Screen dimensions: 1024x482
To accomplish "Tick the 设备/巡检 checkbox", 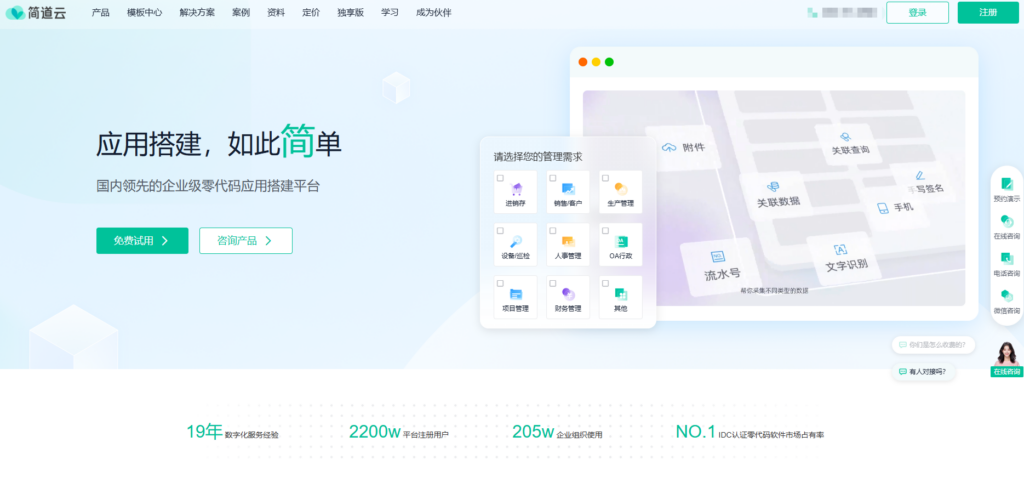I will 500,231.
